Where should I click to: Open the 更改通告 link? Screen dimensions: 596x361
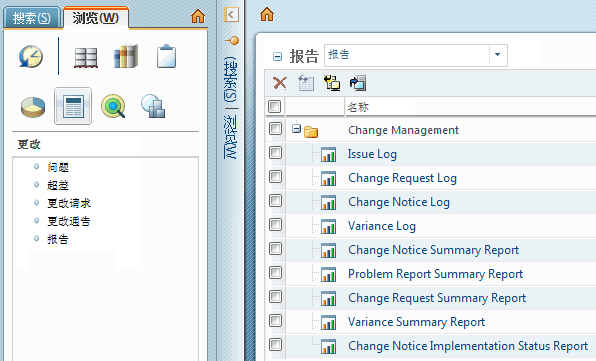click(69, 221)
